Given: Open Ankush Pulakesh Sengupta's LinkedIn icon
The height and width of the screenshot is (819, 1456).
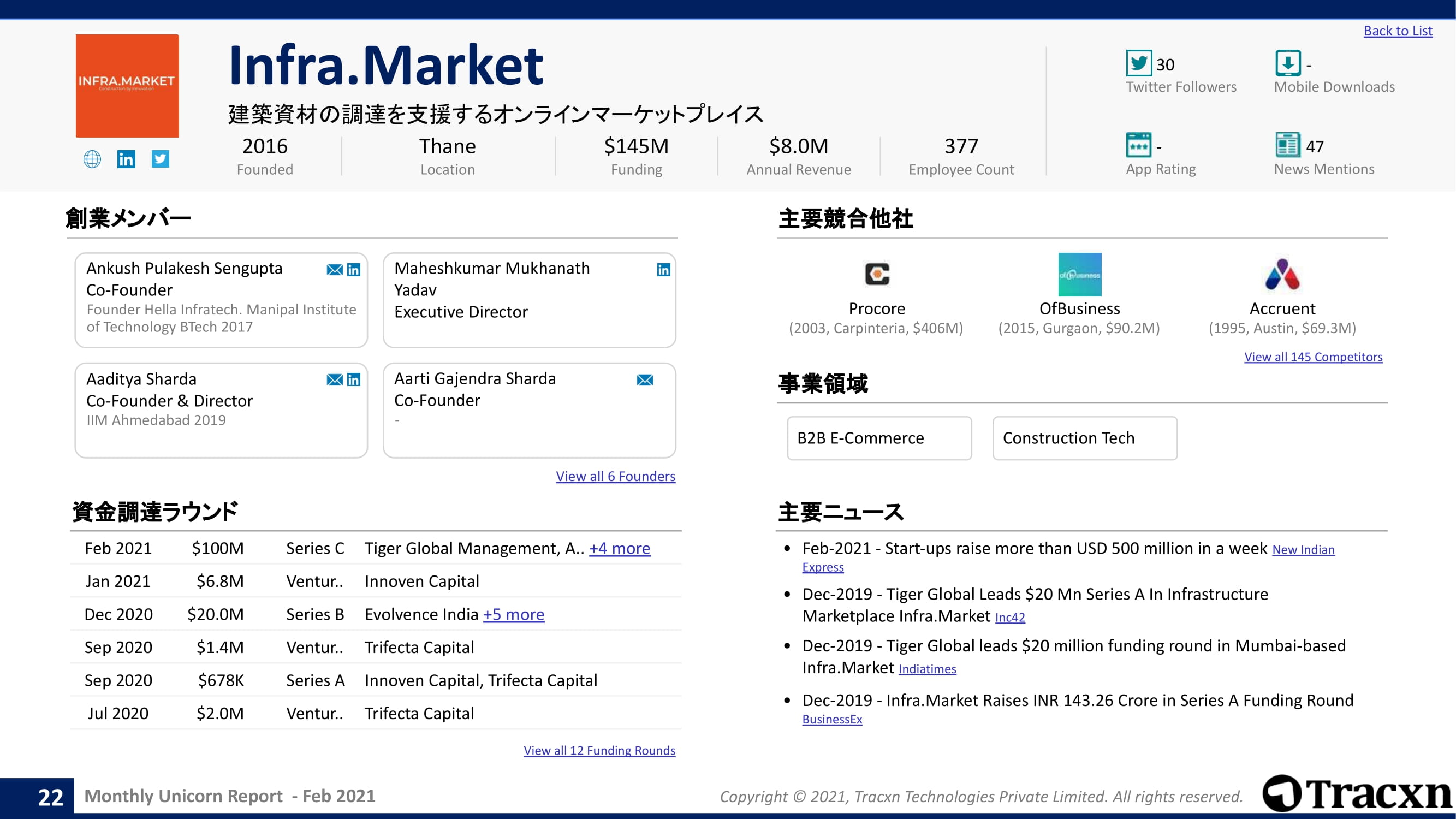Looking at the screenshot, I should pyautogui.click(x=354, y=270).
